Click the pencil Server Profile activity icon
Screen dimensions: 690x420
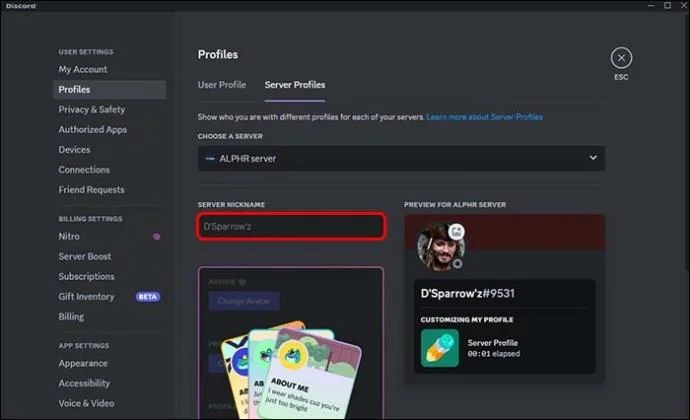pos(439,348)
